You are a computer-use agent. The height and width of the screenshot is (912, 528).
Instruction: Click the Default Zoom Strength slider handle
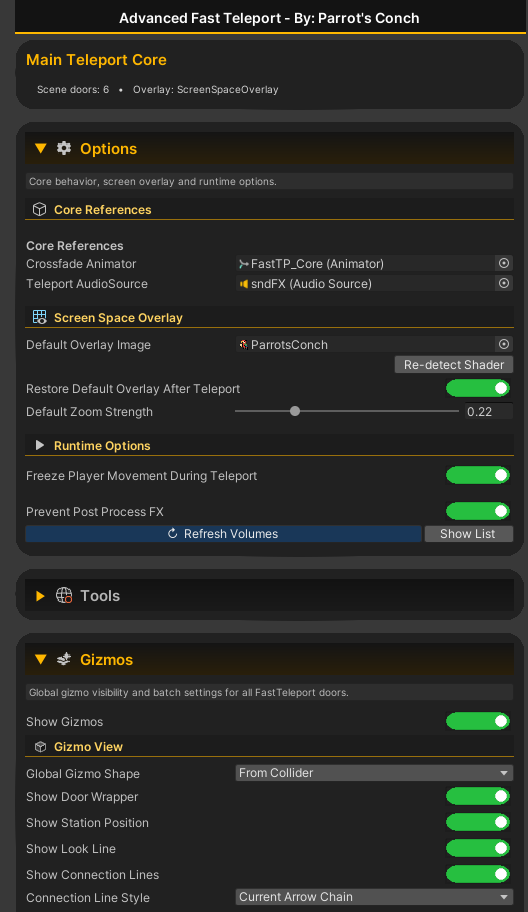pyautogui.click(x=295, y=411)
